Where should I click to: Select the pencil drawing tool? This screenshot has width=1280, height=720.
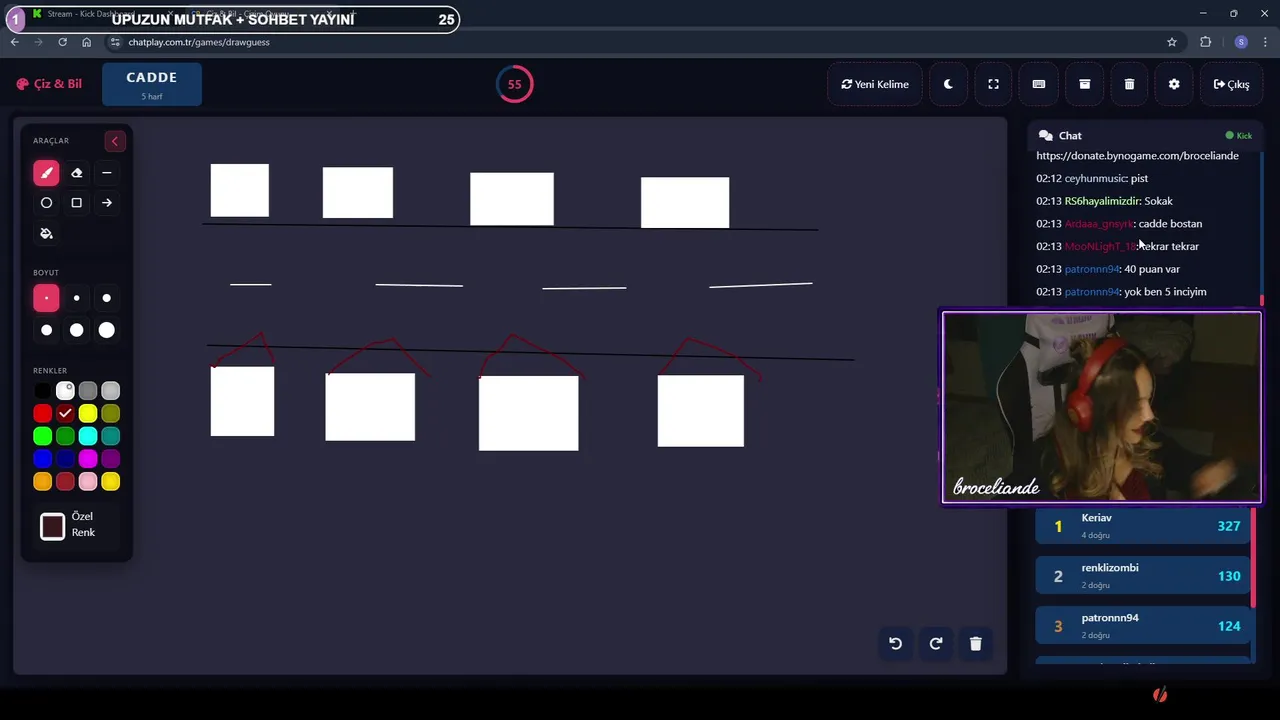pyautogui.click(x=46, y=173)
